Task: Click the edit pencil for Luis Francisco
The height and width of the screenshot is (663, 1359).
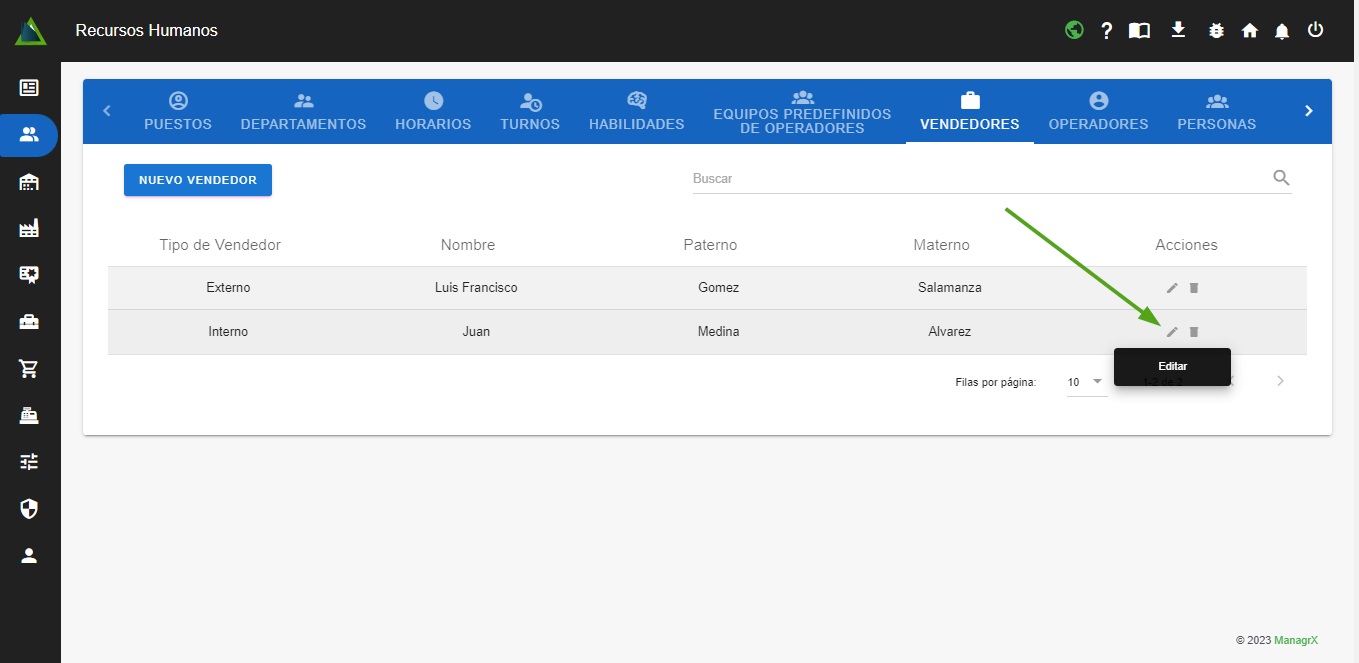Action: click(1172, 288)
